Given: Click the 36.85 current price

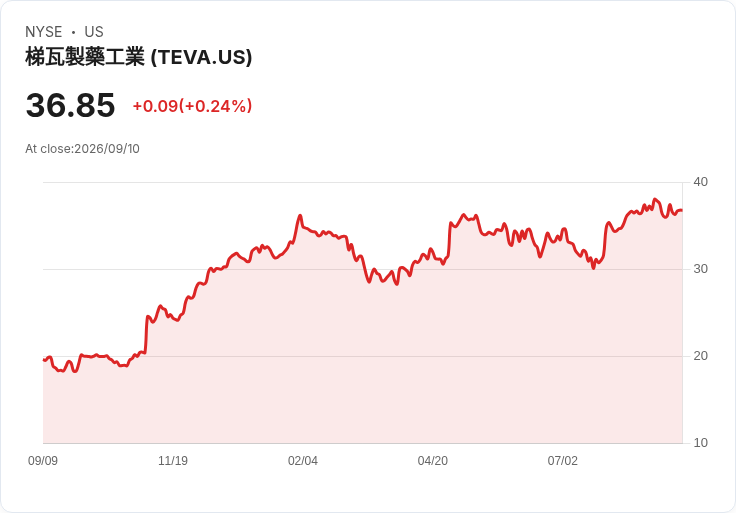Looking at the screenshot, I should point(70,105).
